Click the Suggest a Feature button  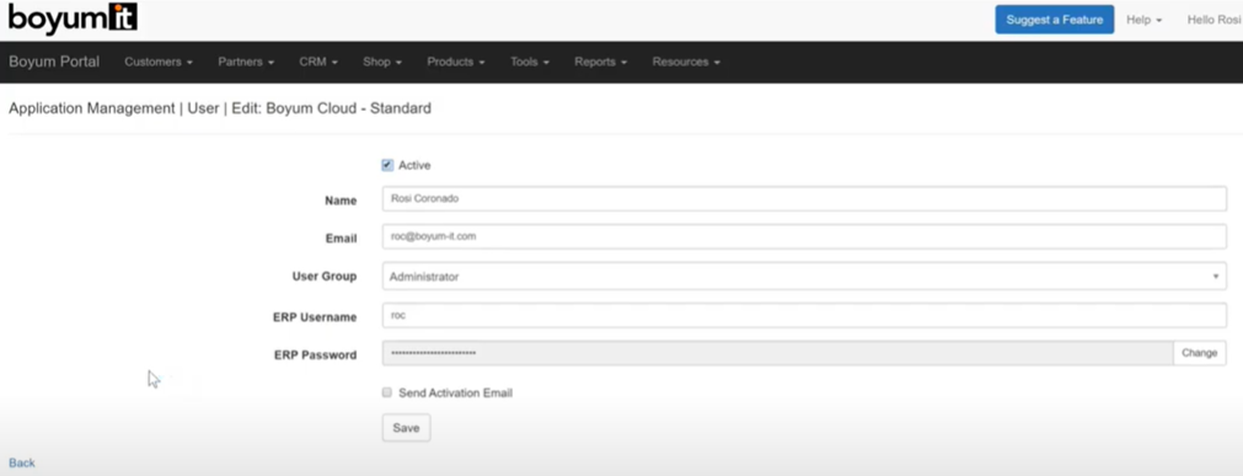click(x=1054, y=19)
